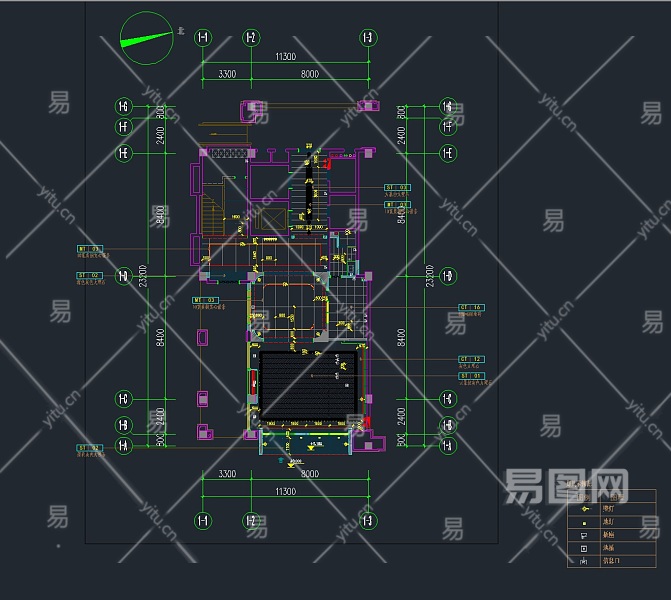Screen dimensions: 671x600
Task: Select top grid bubble 1-3
Action: point(368,38)
